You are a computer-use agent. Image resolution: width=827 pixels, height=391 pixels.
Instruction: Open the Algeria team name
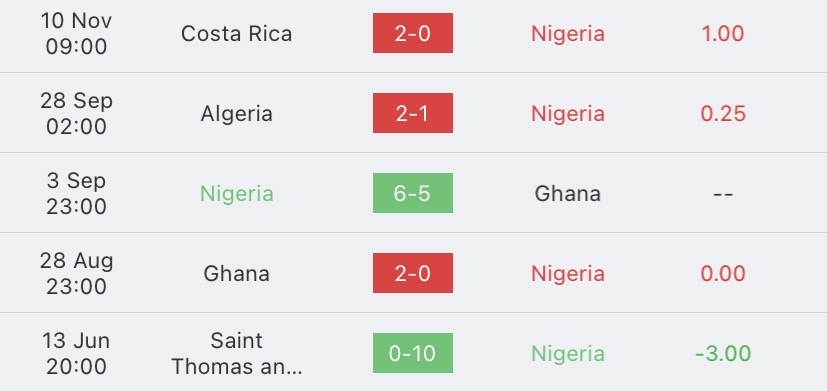[236, 114]
